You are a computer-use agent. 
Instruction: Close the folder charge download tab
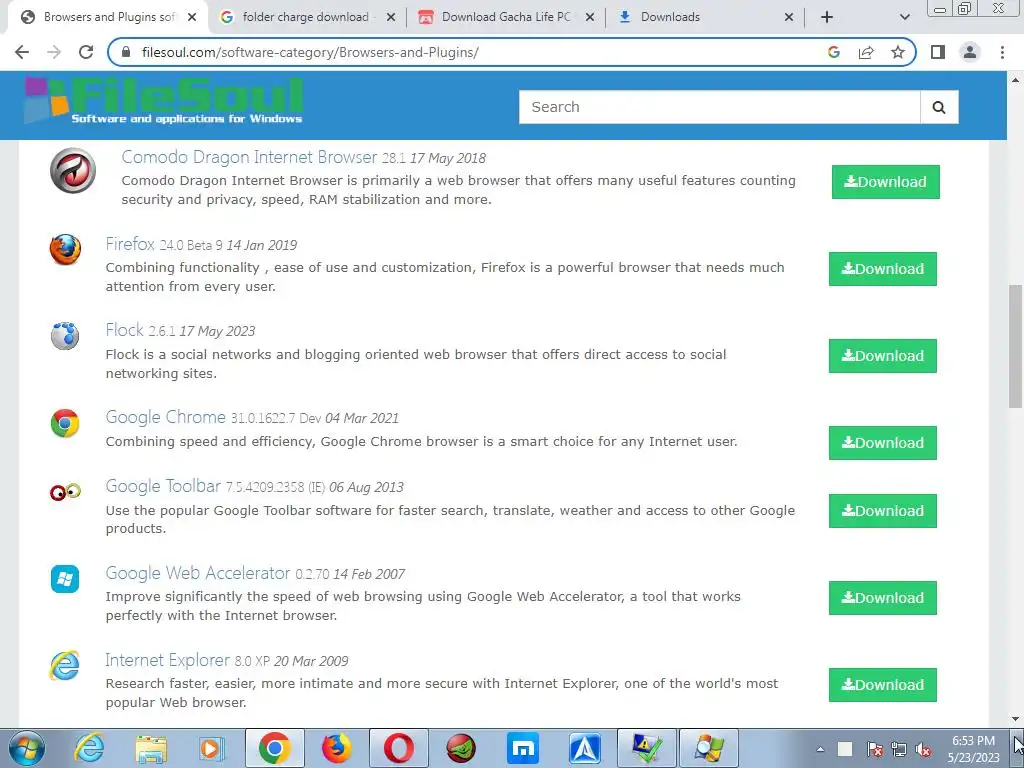click(x=391, y=18)
